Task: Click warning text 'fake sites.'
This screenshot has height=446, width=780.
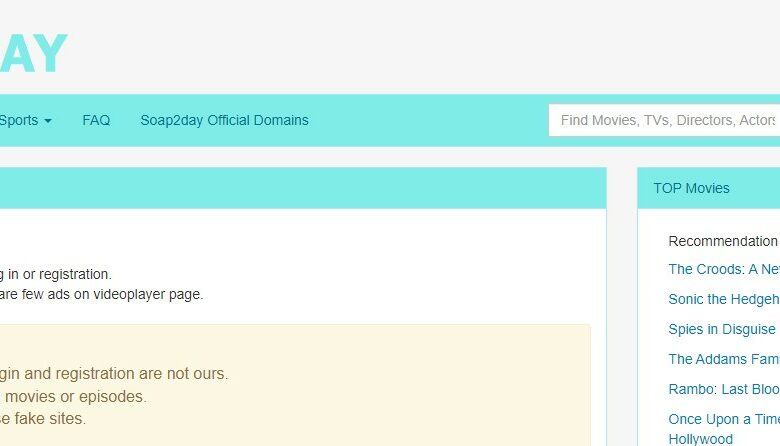Action: (50, 419)
